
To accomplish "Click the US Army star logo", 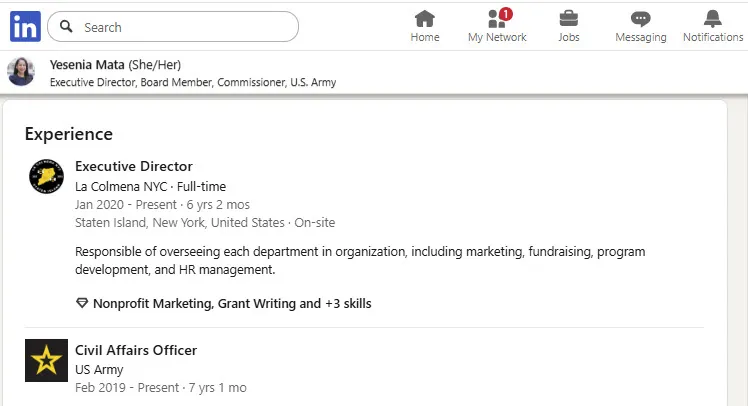I will click(x=46, y=360).
